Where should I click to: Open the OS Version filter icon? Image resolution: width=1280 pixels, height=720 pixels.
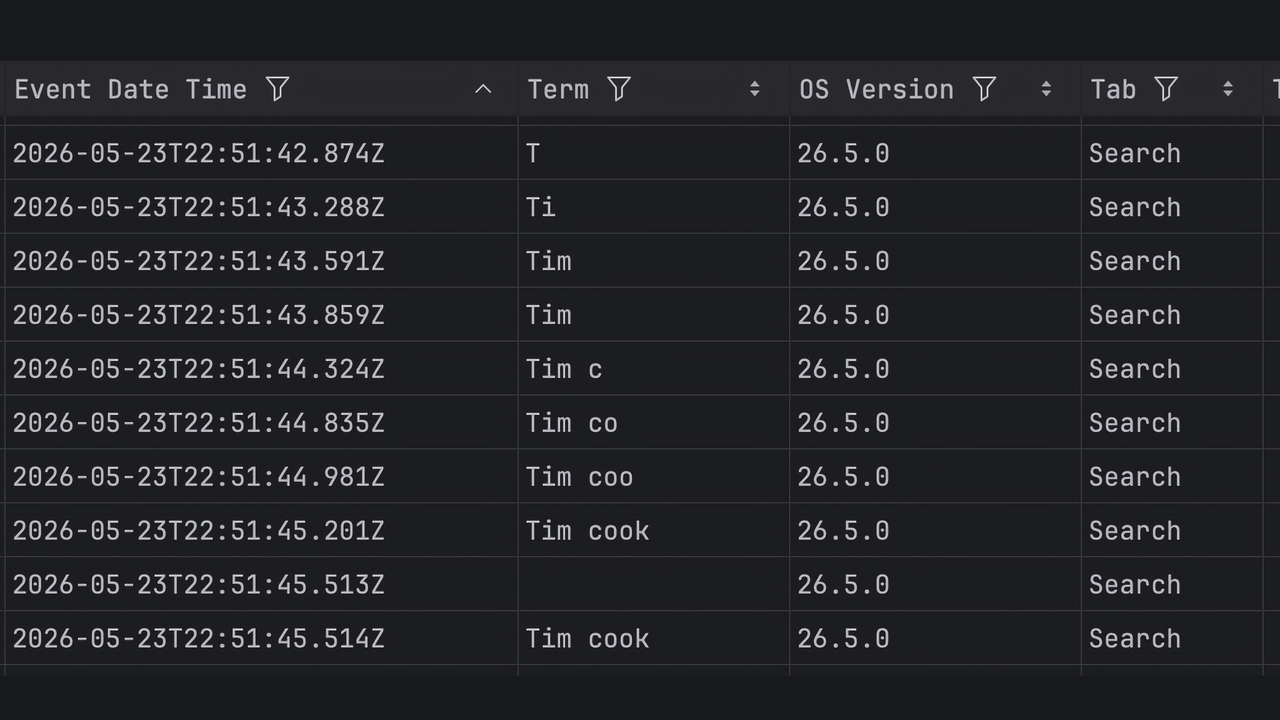[984, 89]
